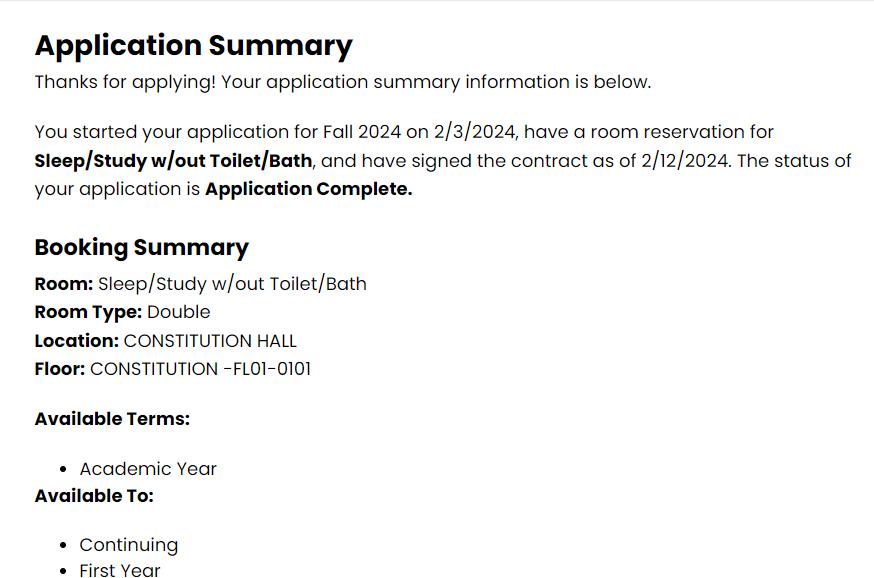Click the Location label
Viewport: 874px width, 578px height.
pyautogui.click(x=77, y=341)
